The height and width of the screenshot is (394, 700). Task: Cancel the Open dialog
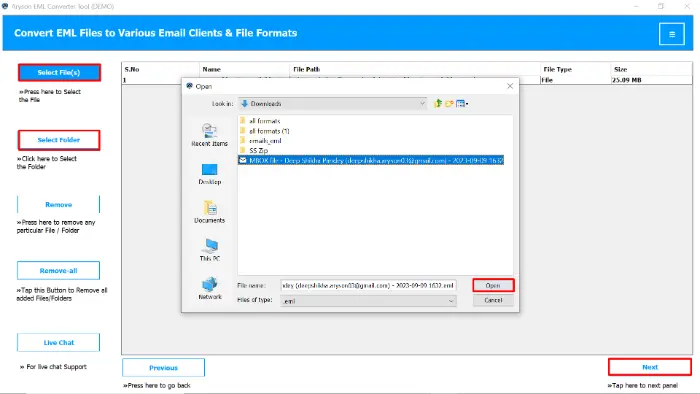(493, 300)
